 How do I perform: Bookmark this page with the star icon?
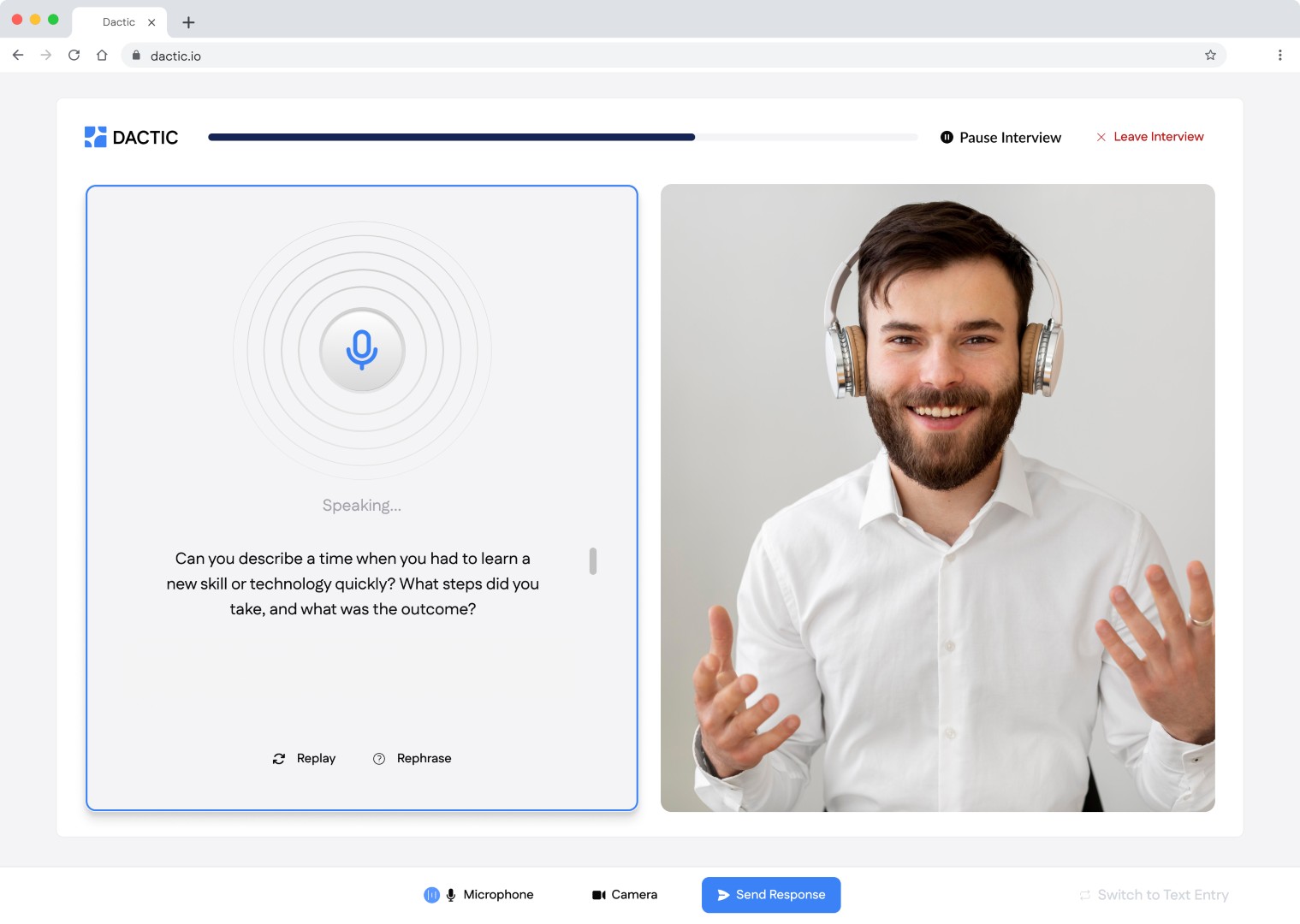pos(1210,56)
